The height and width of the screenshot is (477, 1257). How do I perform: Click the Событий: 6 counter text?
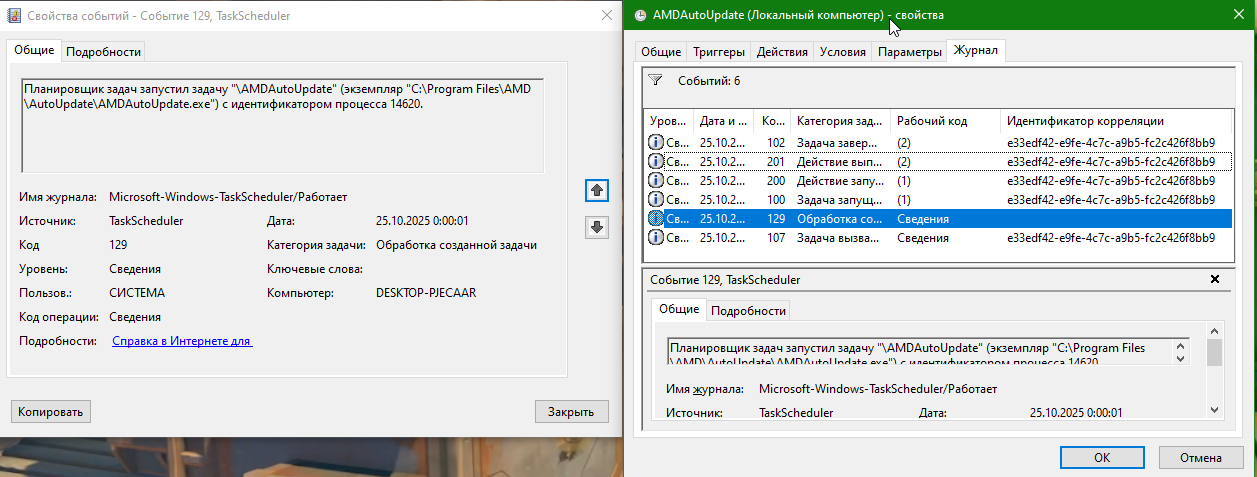[x=709, y=80]
